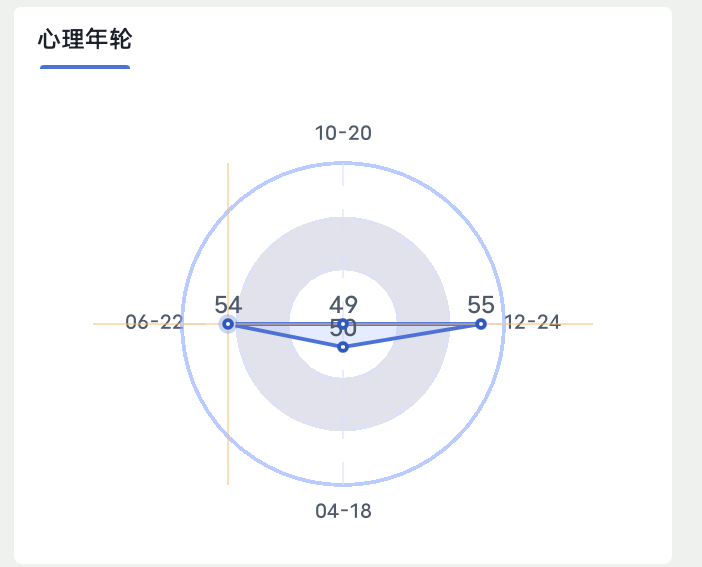Click the value label 55
The image size is (702, 567).
pos(481,305)
